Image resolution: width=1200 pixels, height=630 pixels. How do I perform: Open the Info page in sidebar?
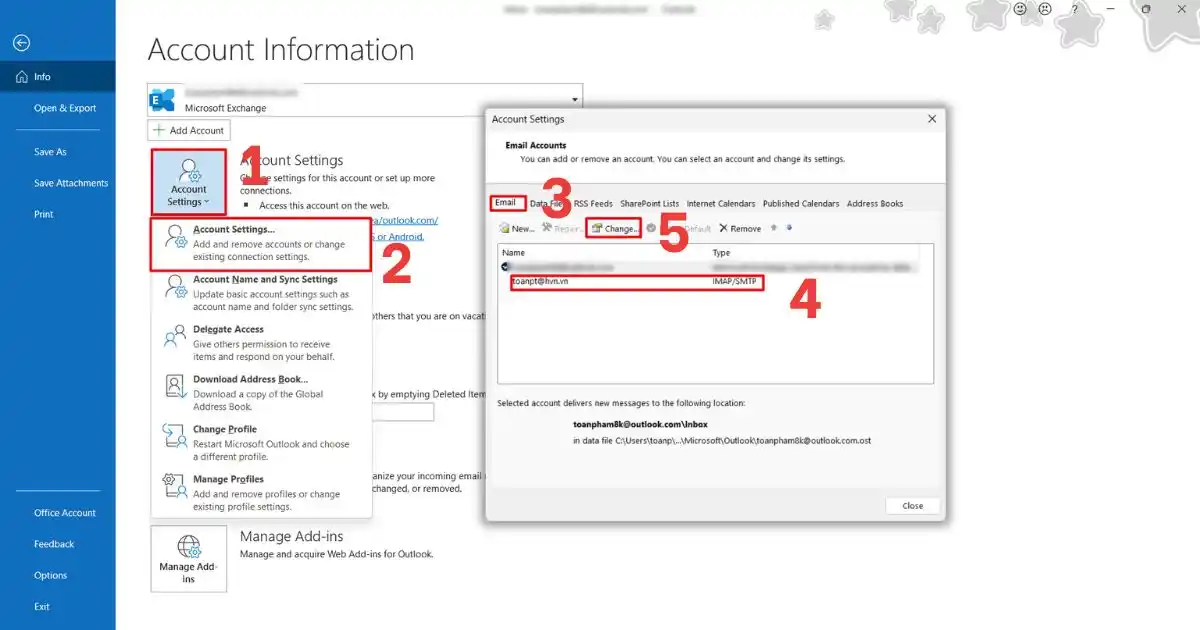click(57, 77)
